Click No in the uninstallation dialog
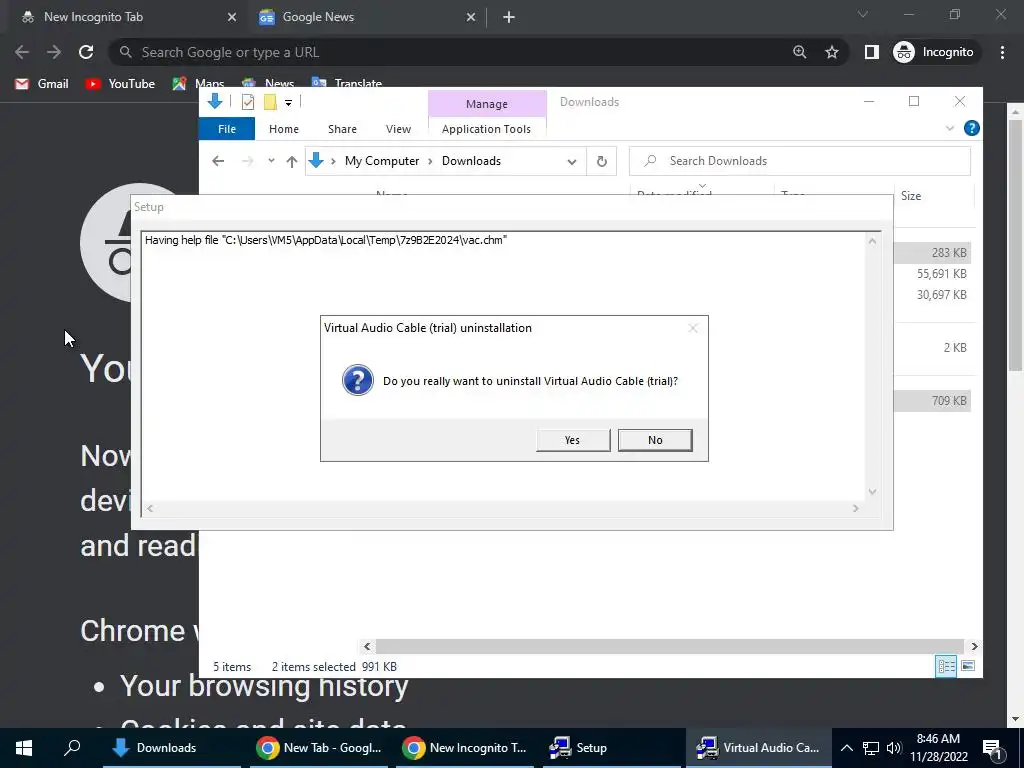The height and width of the screenshot is (768, 1024). tap(655, 440)
